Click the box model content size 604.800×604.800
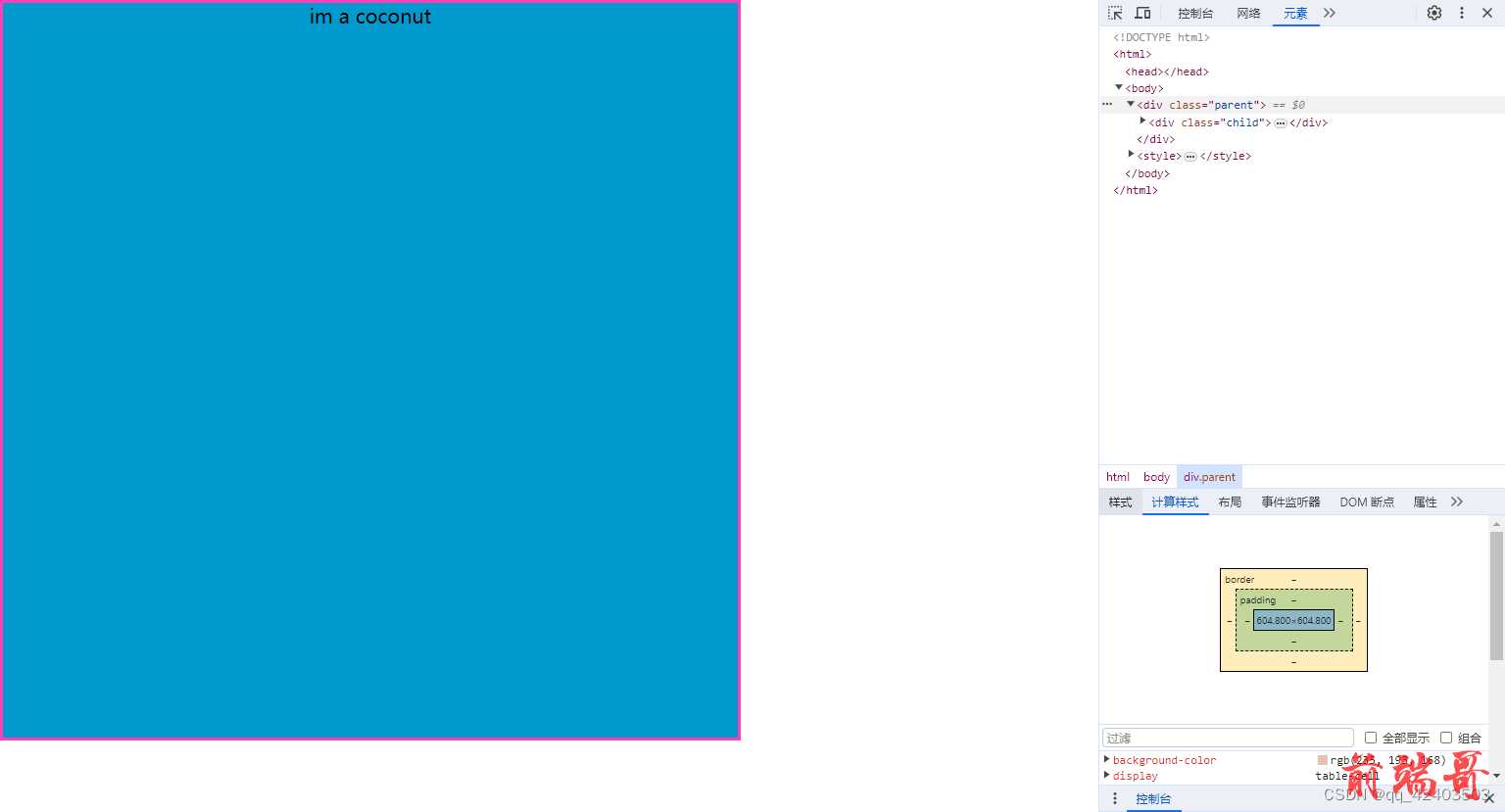 pyautogui.click(x=1293, y=620)
